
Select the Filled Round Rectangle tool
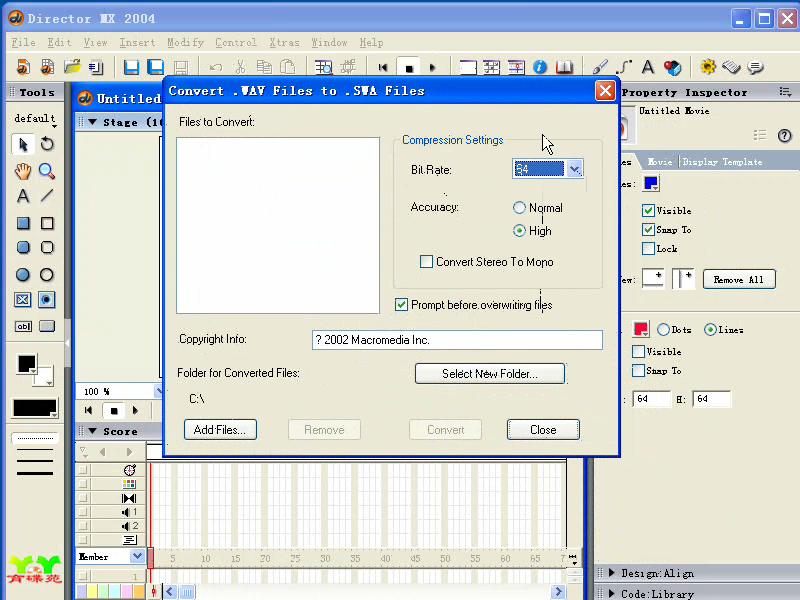pos(23,247)
